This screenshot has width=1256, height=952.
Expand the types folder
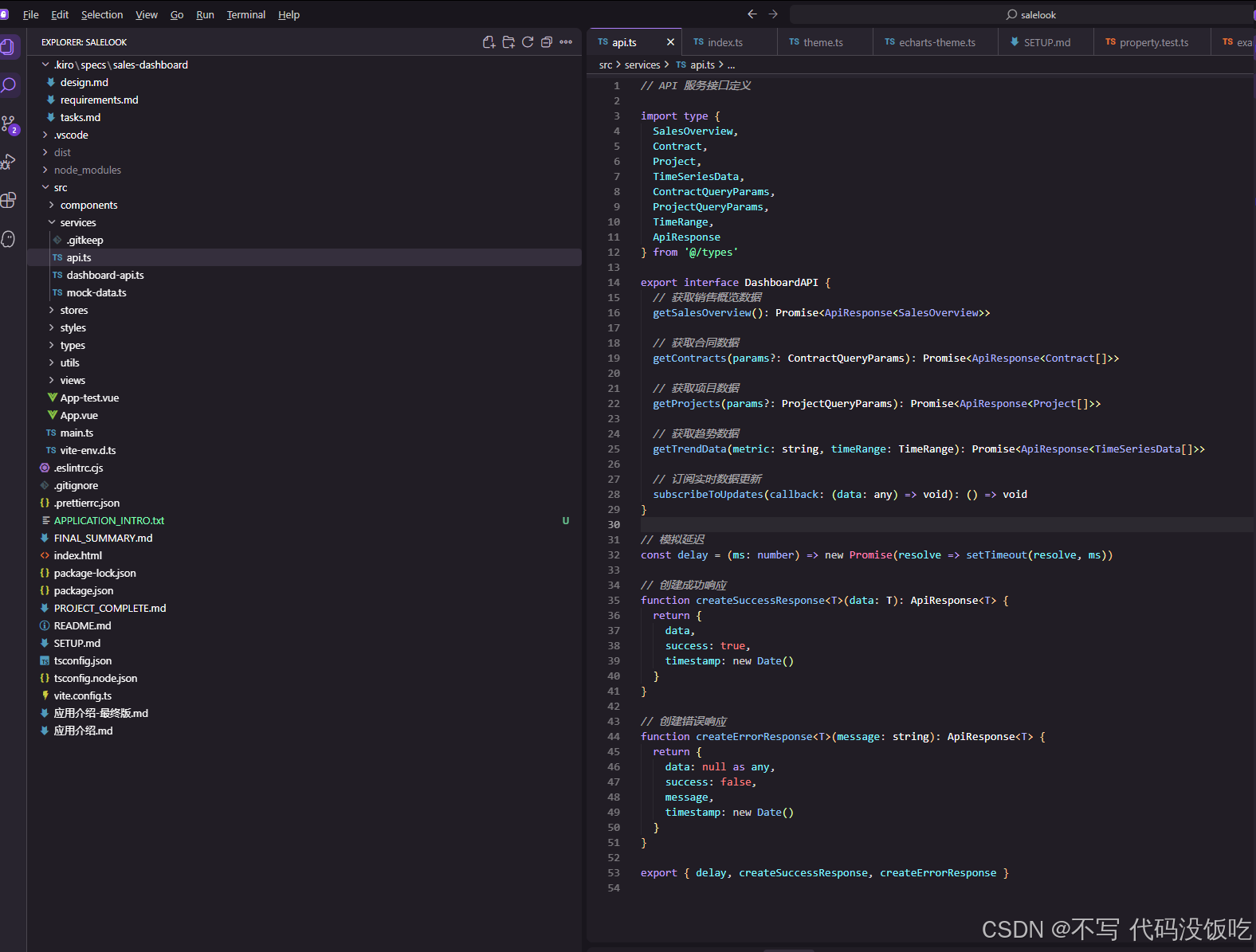click(x=52, y=345)
